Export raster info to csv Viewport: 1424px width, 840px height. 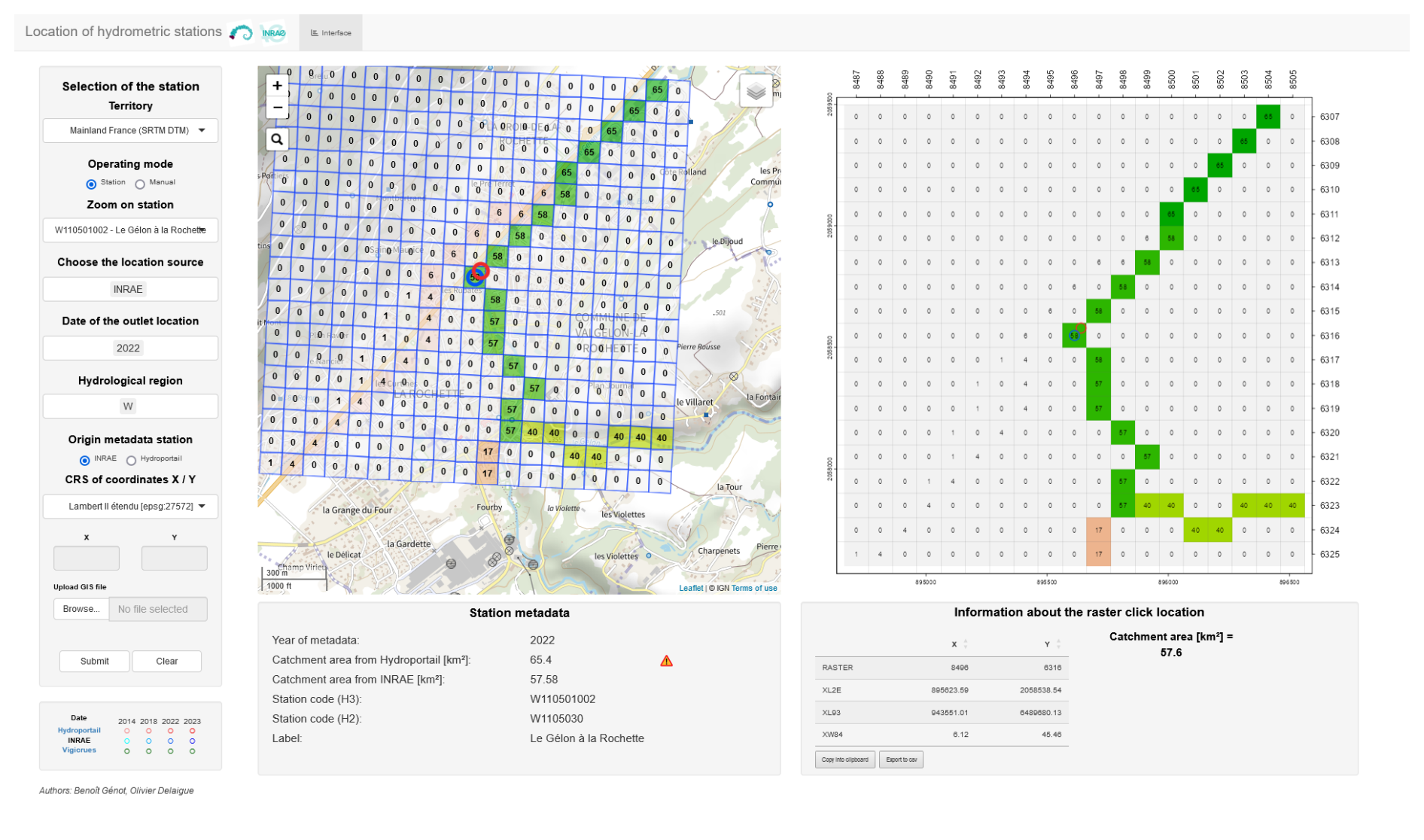pos(901,759)
